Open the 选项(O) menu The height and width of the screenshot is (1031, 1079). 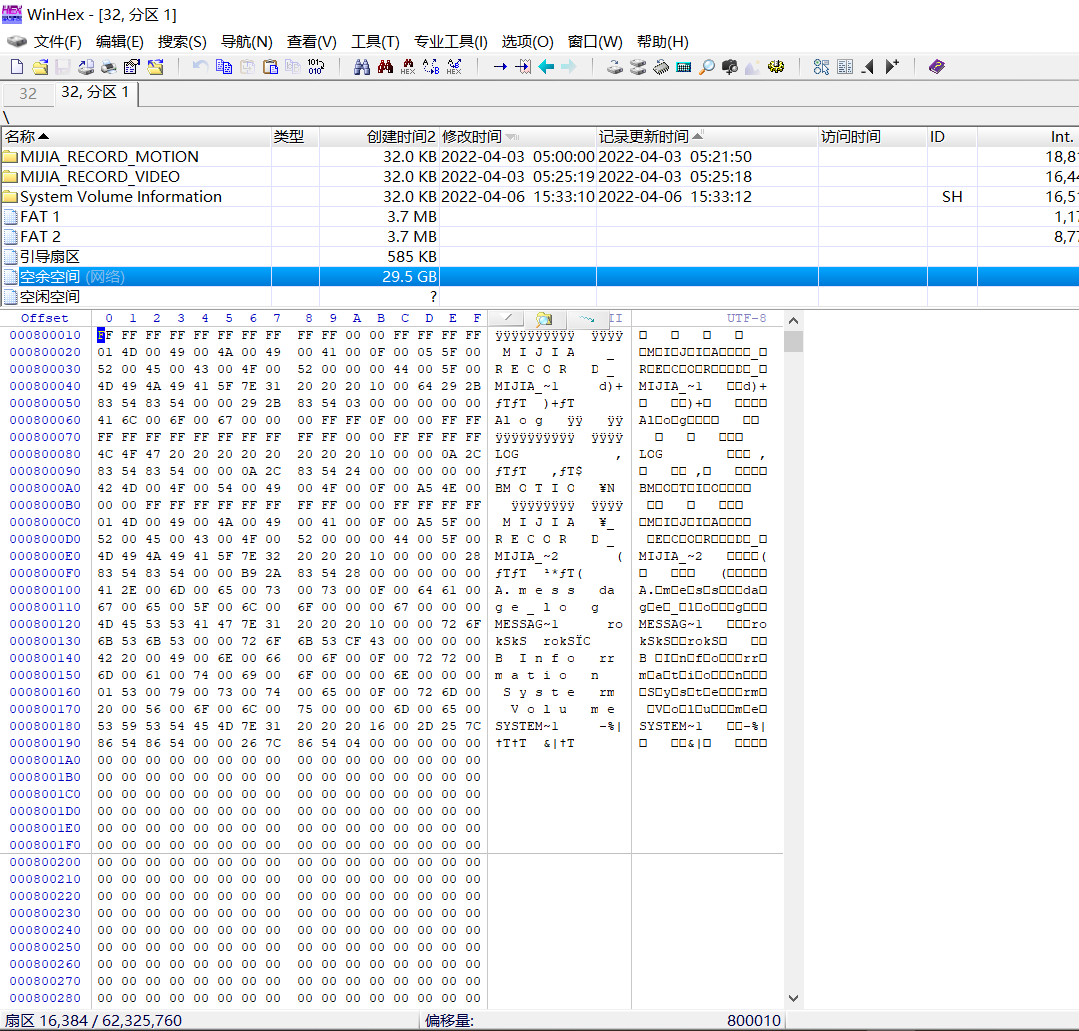click(x=527, y=42)
